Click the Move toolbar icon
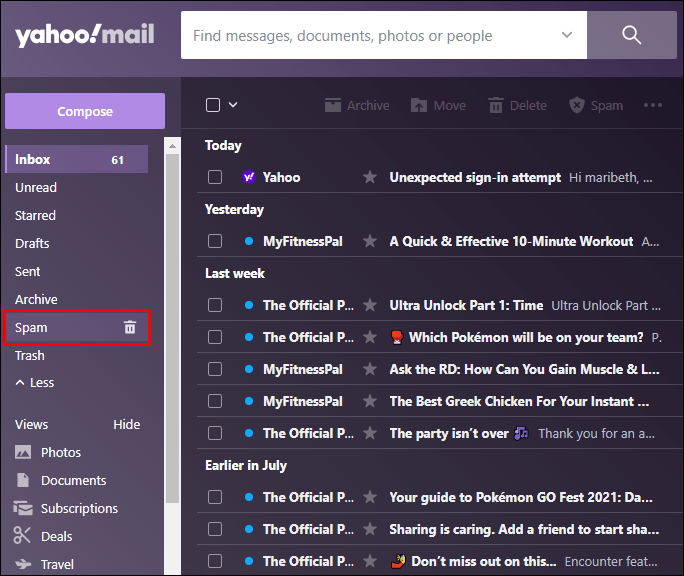The image size is (684, 576). (x=419, y=105)
